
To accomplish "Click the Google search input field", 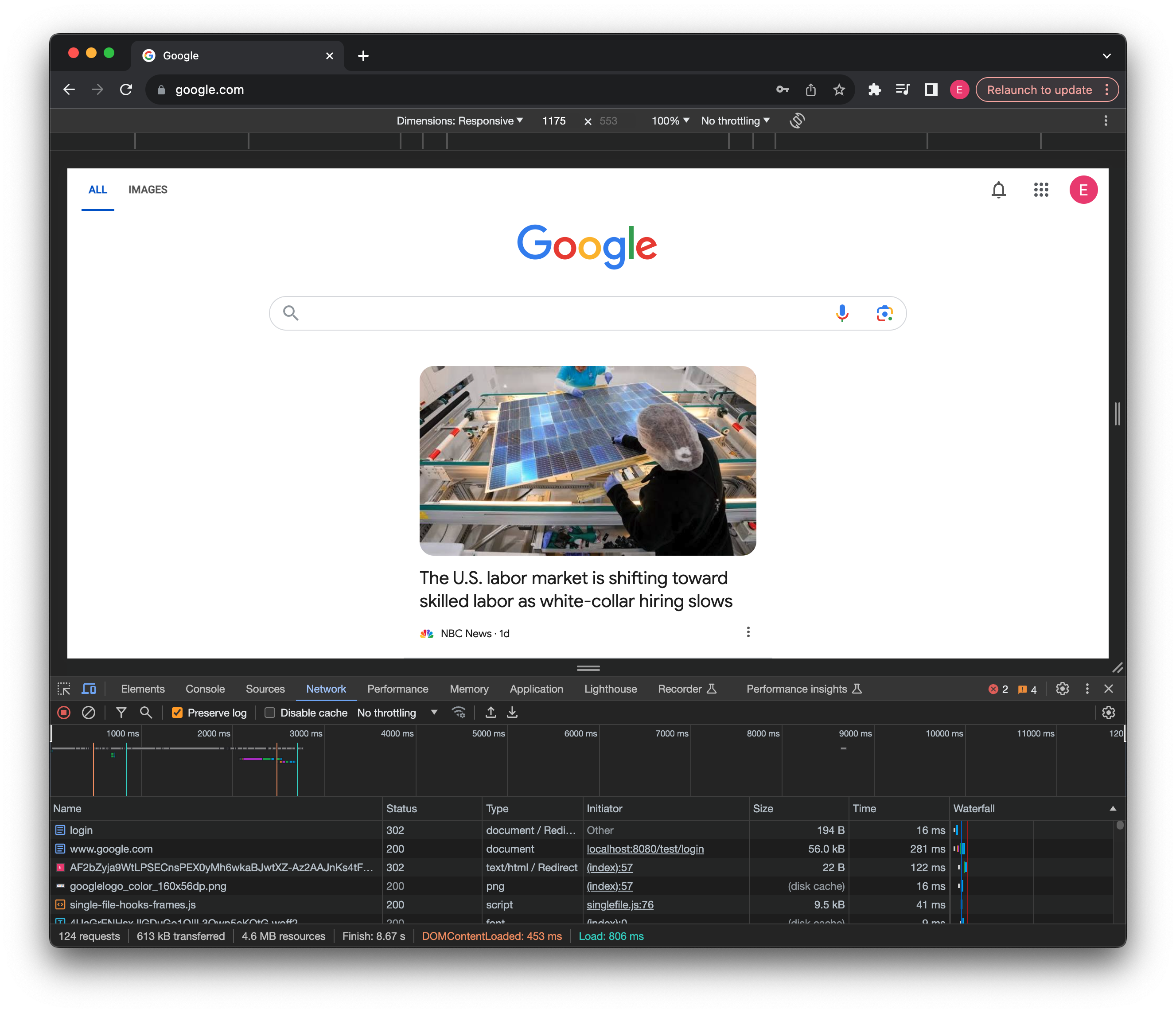I will [x=562, y=313].
